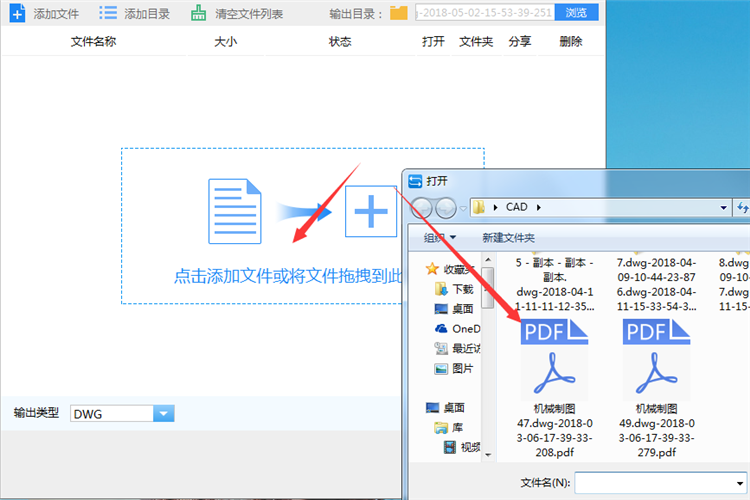Viewport: 750px width, 500px height.
Task: Select the 7.dwg-2018-04-09 file name
Action: click(x=656, y=284)
